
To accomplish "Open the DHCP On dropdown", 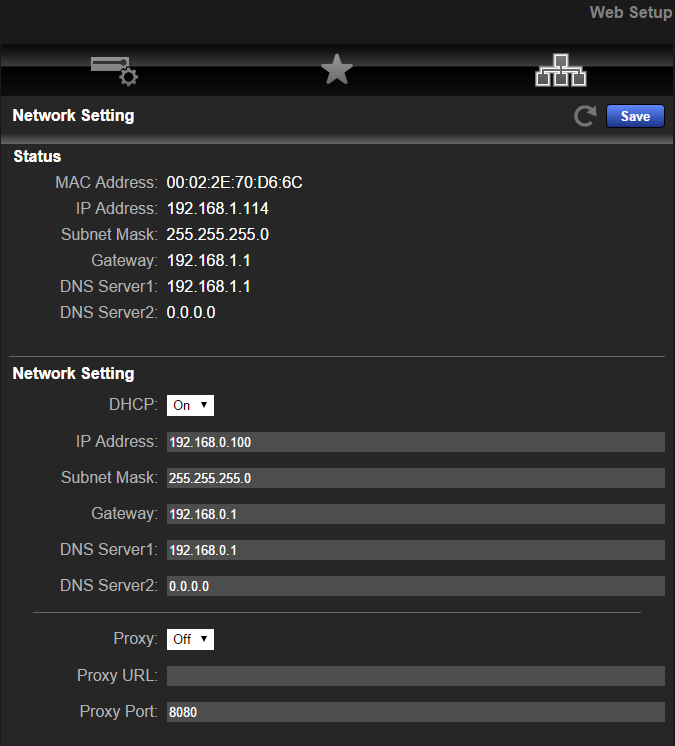I will (190, 405).
